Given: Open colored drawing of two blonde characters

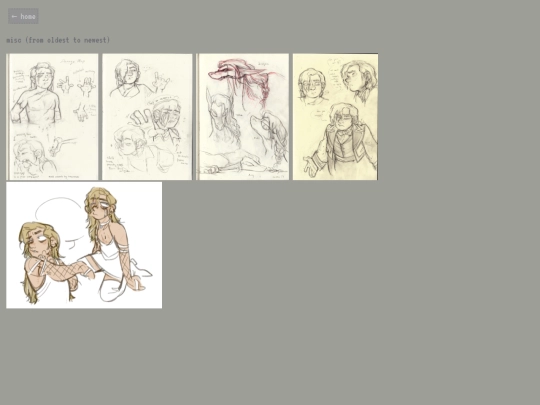Looking at the screenshot, I should click(84, 245).
